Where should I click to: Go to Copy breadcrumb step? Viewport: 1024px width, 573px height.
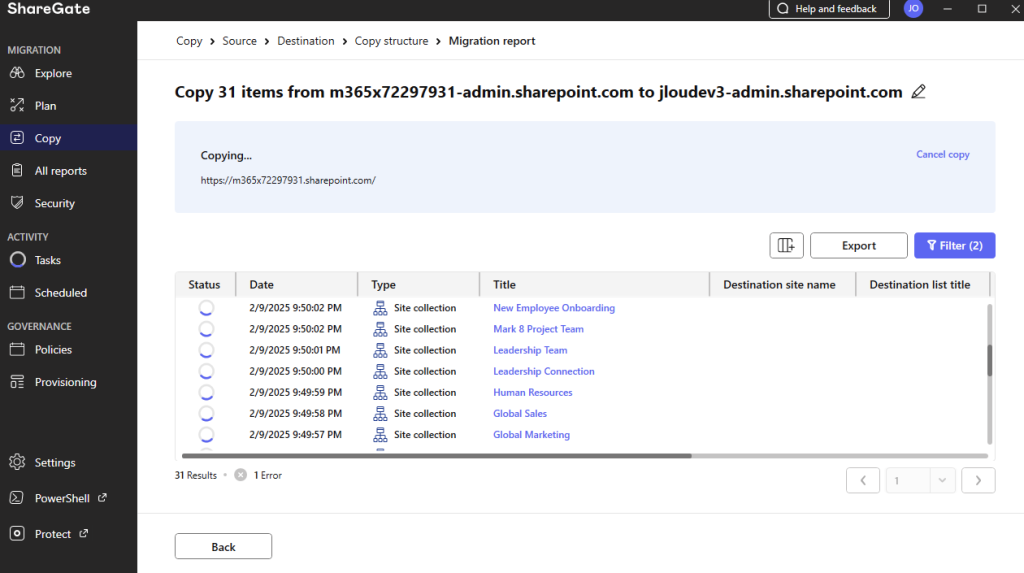coord(189,41)
